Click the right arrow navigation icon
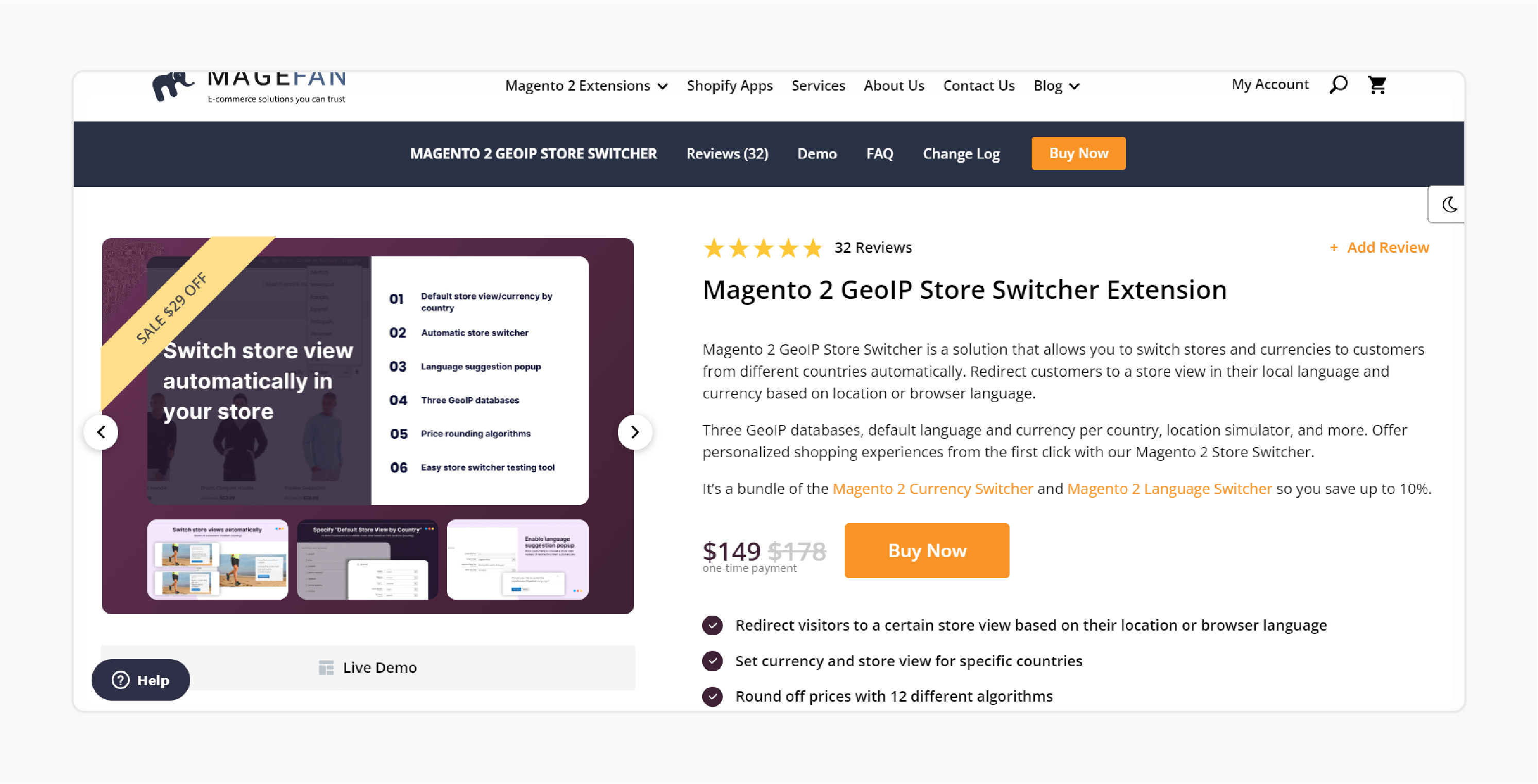 (x=635, y=432)
